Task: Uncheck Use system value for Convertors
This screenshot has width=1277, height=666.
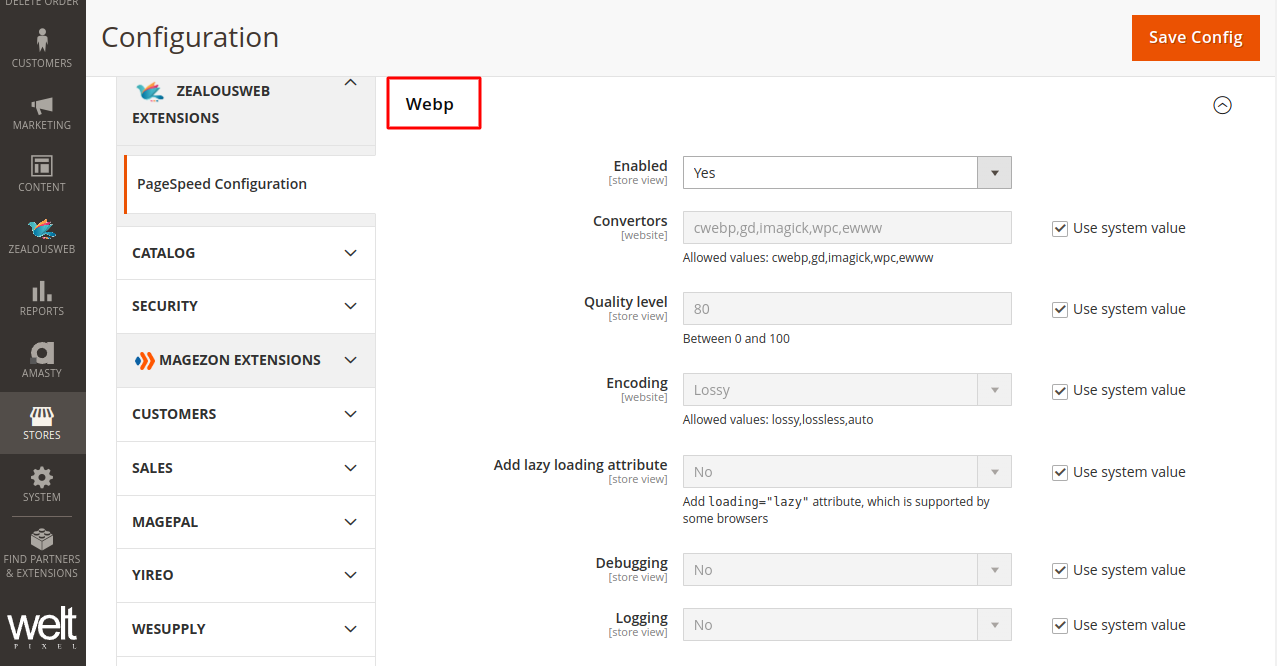Action: pyautogui.click(x=1060, y=228)
